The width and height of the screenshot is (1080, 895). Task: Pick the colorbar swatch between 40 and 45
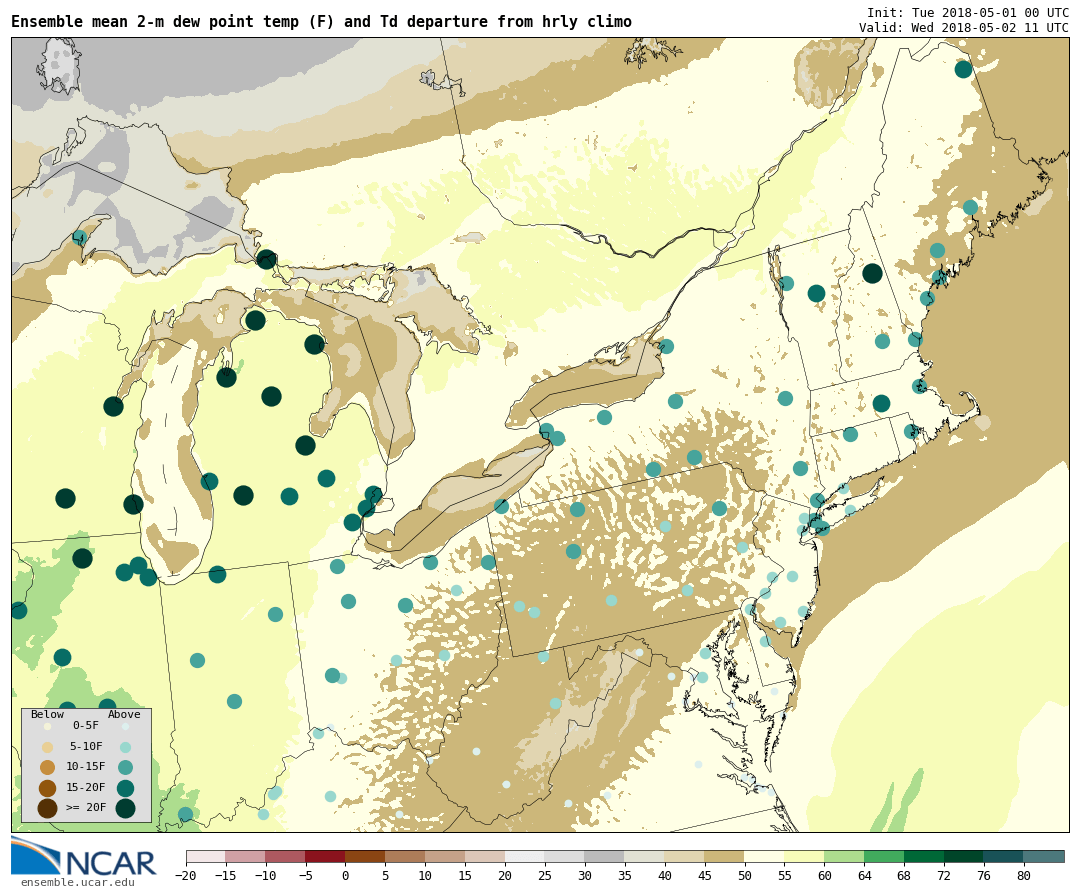(x=685, y=856)
